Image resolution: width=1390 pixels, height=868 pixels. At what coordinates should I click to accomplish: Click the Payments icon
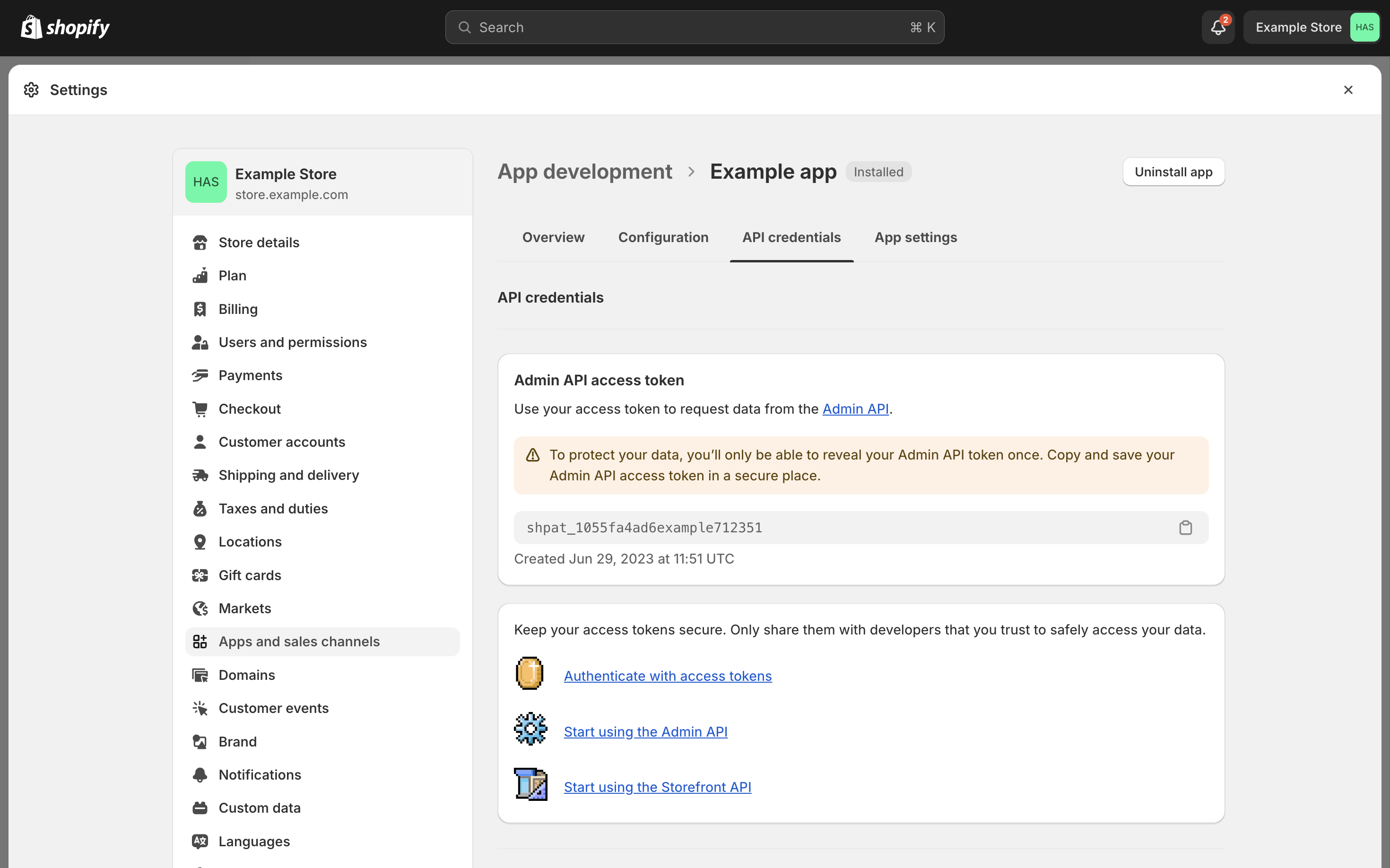pyautogui.click(x=200, y=375)
